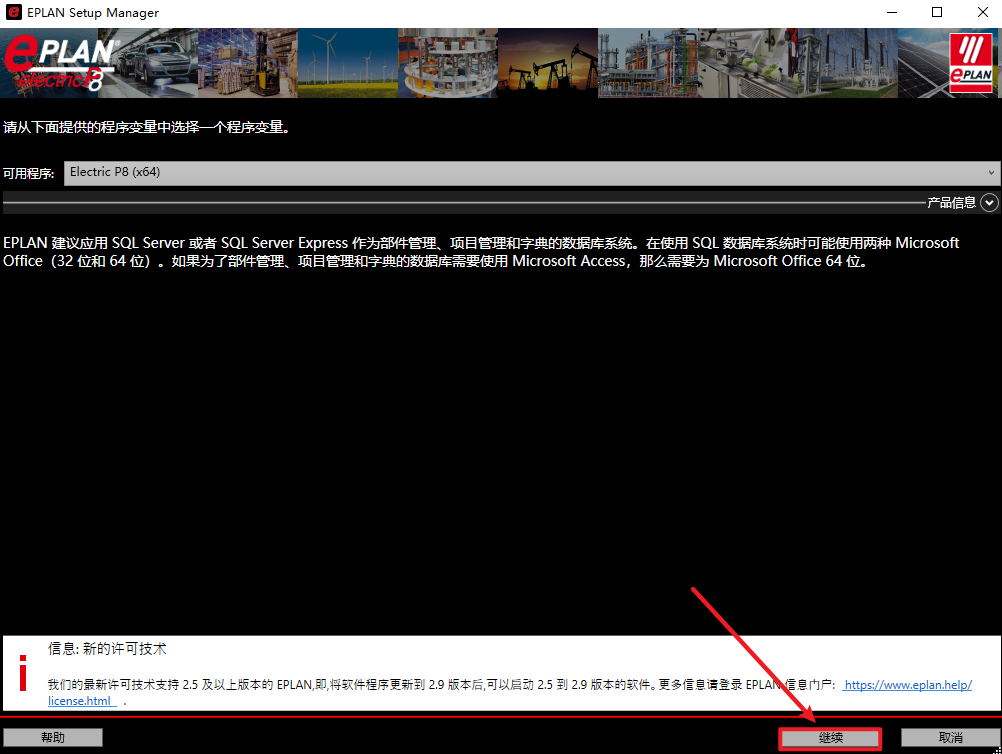The height and width of the screenshot is (754, 1002).
Task: Open the 可用程序 Electric P8 (x64) dropdown
Action: [532, 172]
